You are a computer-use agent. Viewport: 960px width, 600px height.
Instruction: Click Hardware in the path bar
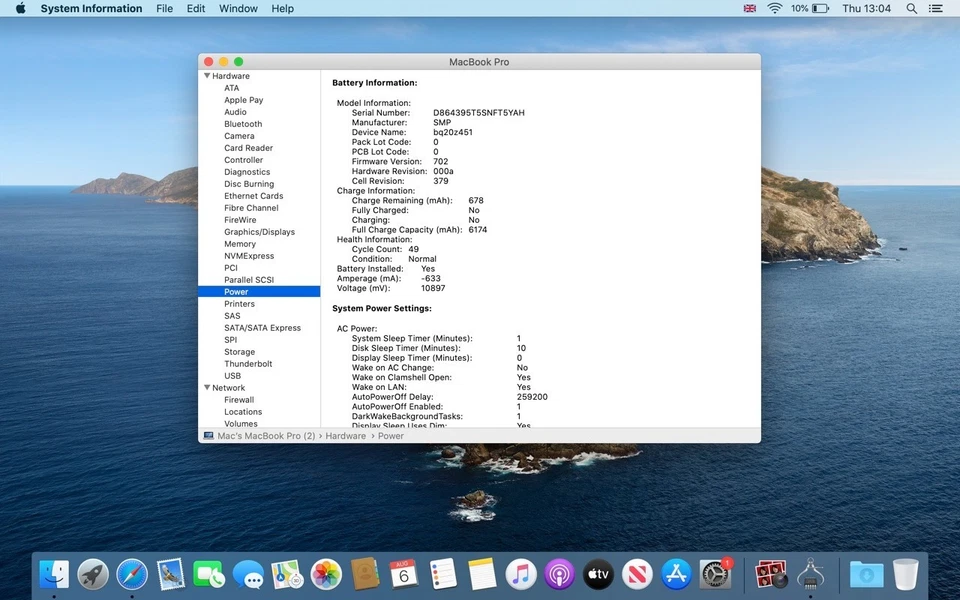click(345, 436)
